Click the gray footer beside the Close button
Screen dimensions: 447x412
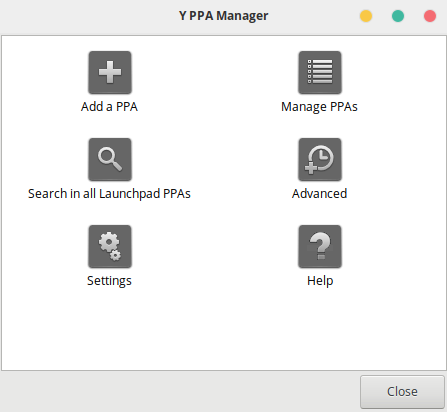pyautogui.click(x=180, y=392)
